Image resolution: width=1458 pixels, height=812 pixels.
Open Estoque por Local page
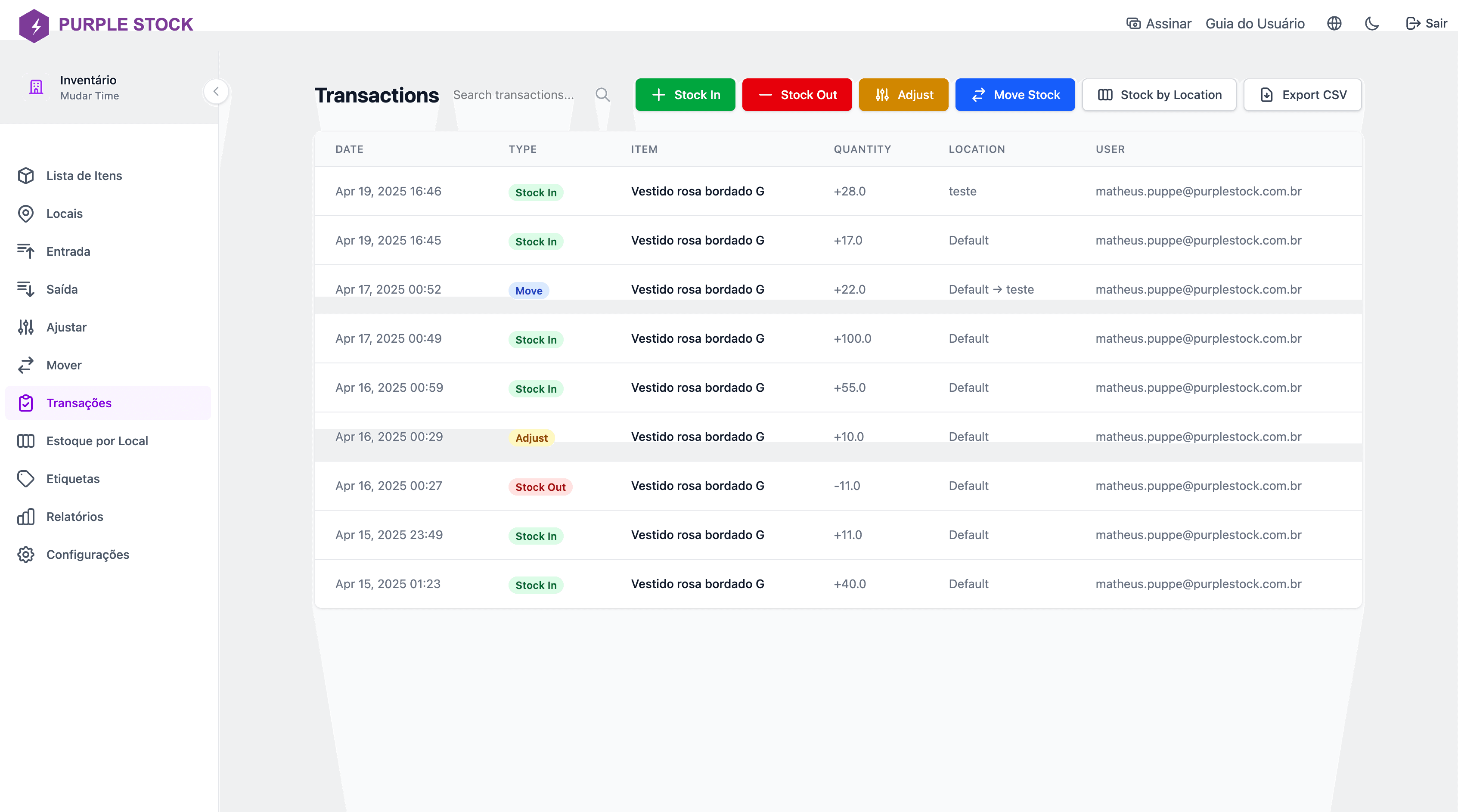(97, 441)
